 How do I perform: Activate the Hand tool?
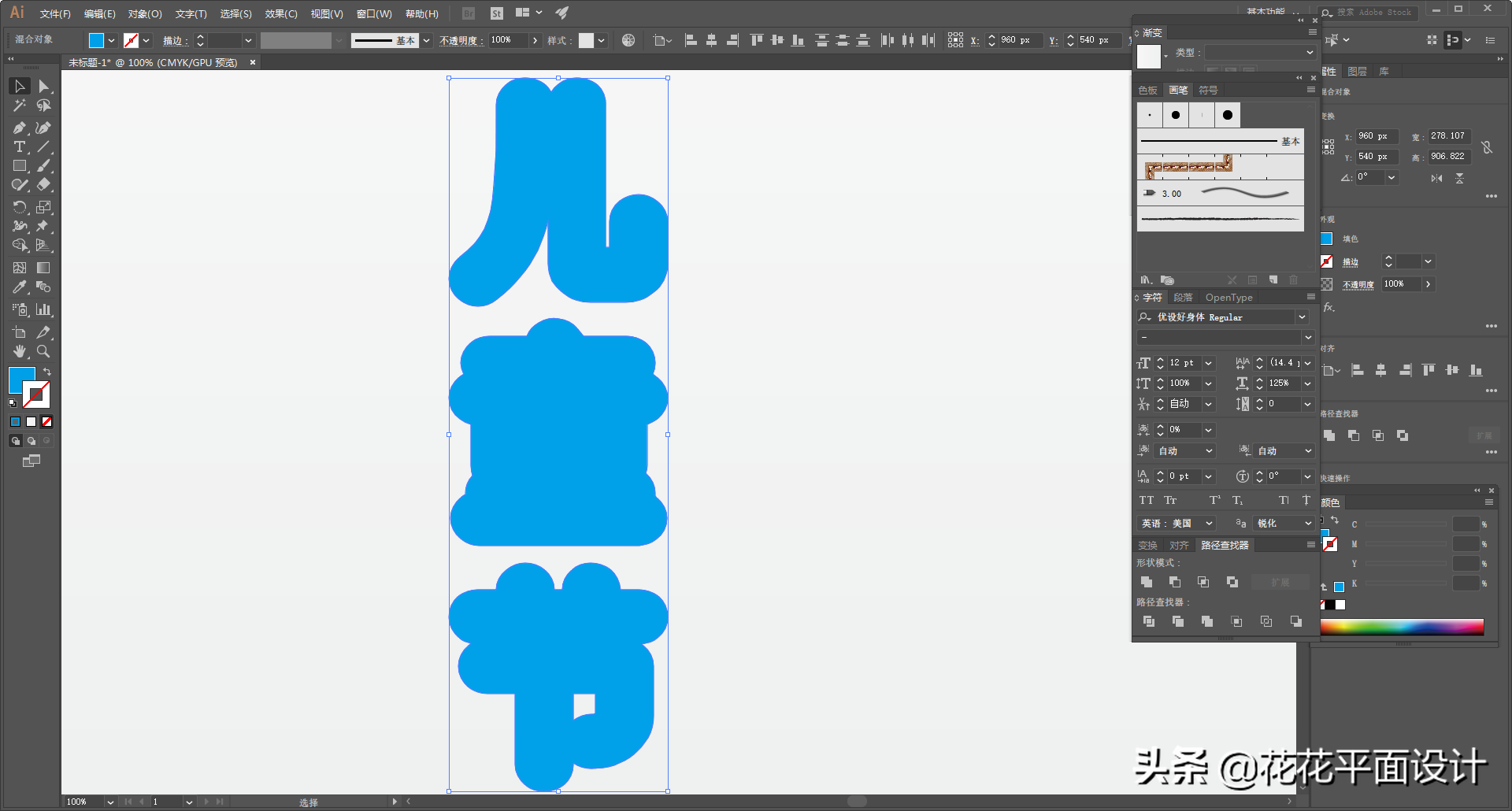tap(20, 351)
